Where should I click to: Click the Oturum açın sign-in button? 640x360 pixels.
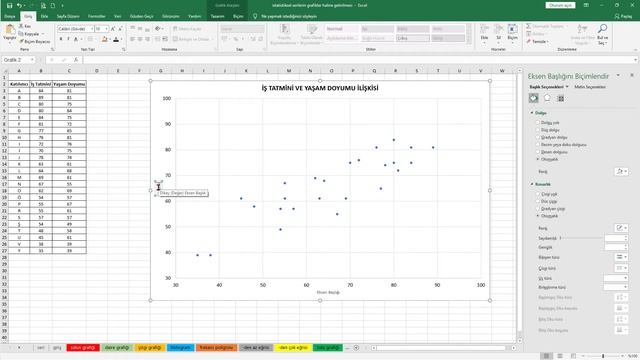pos(560,5)
